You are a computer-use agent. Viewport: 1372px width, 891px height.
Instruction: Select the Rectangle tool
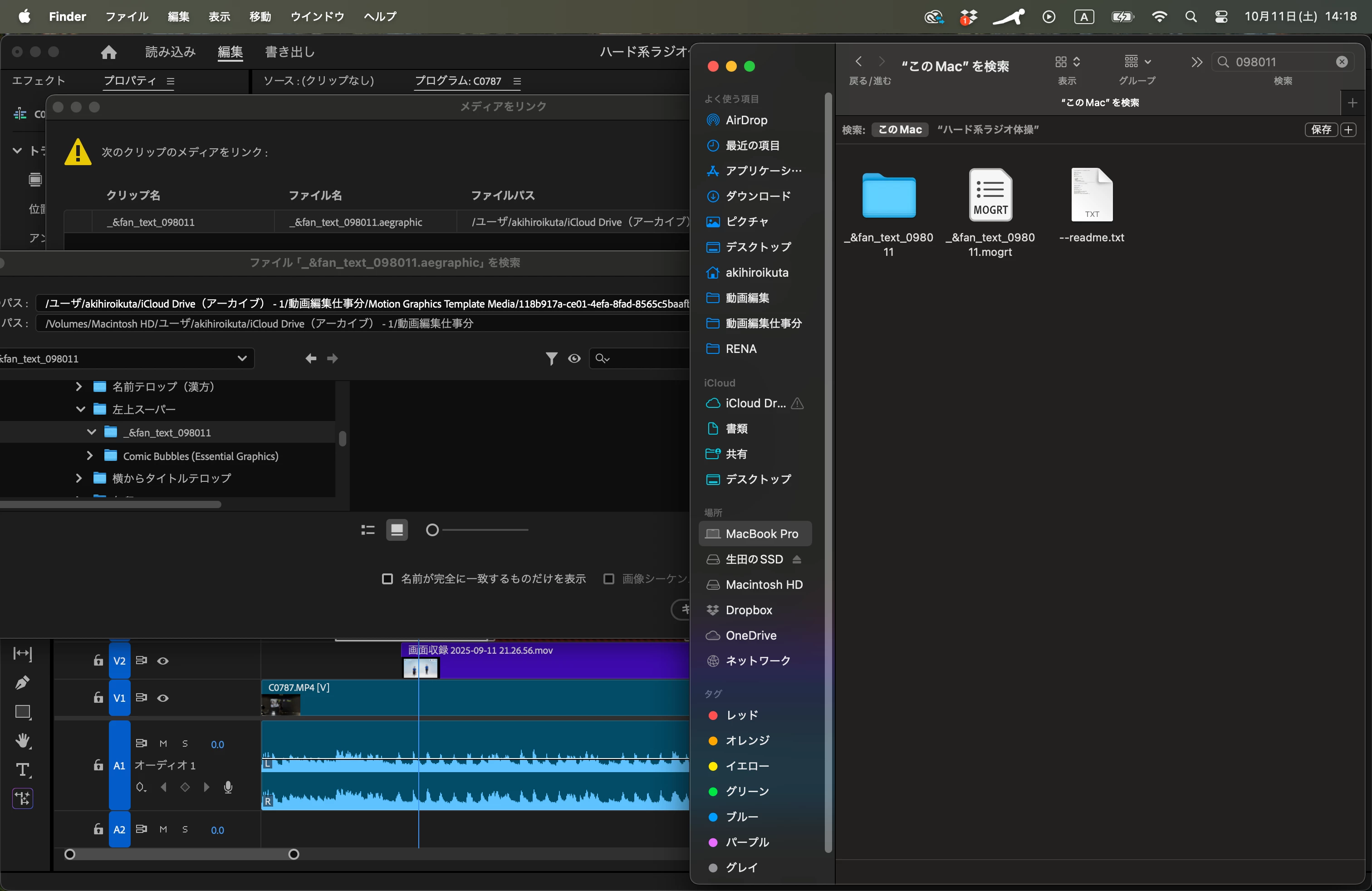pyautogui.click(x=23, y=712)
